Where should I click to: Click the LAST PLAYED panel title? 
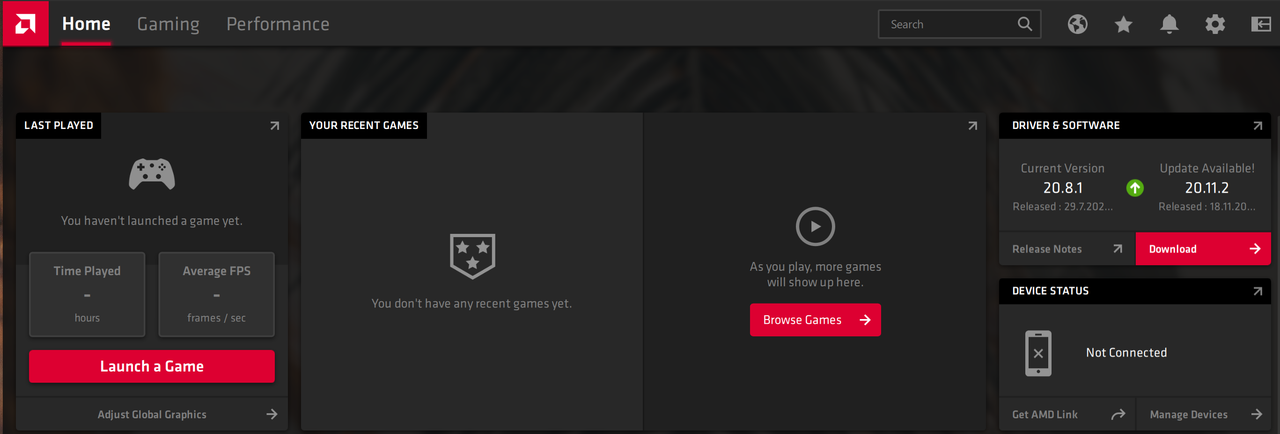click(59, 126)
